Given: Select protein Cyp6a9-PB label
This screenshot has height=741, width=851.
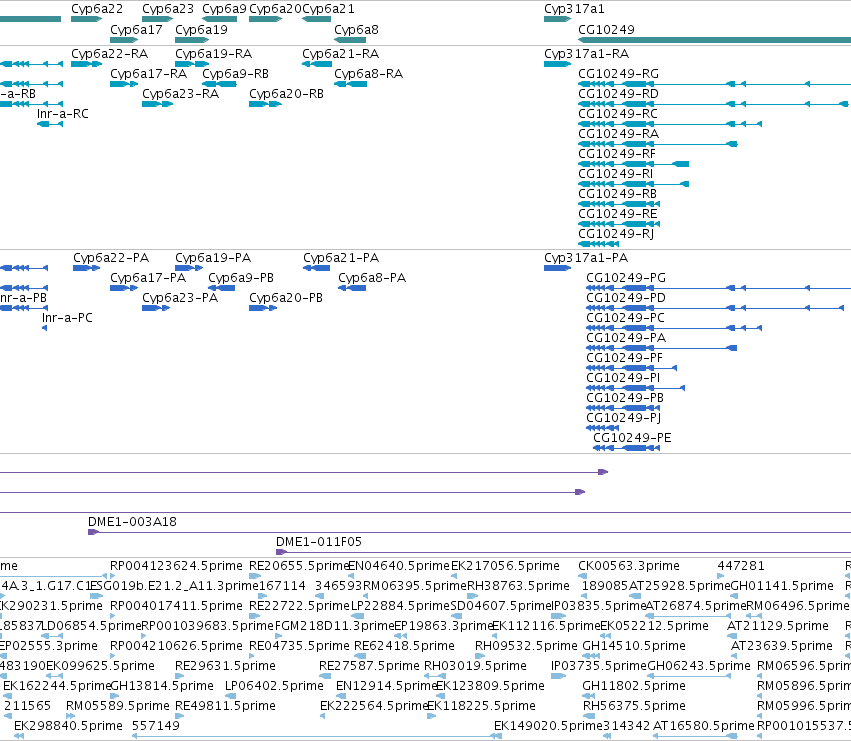Looking at the screenshot, I should (241, 278).
